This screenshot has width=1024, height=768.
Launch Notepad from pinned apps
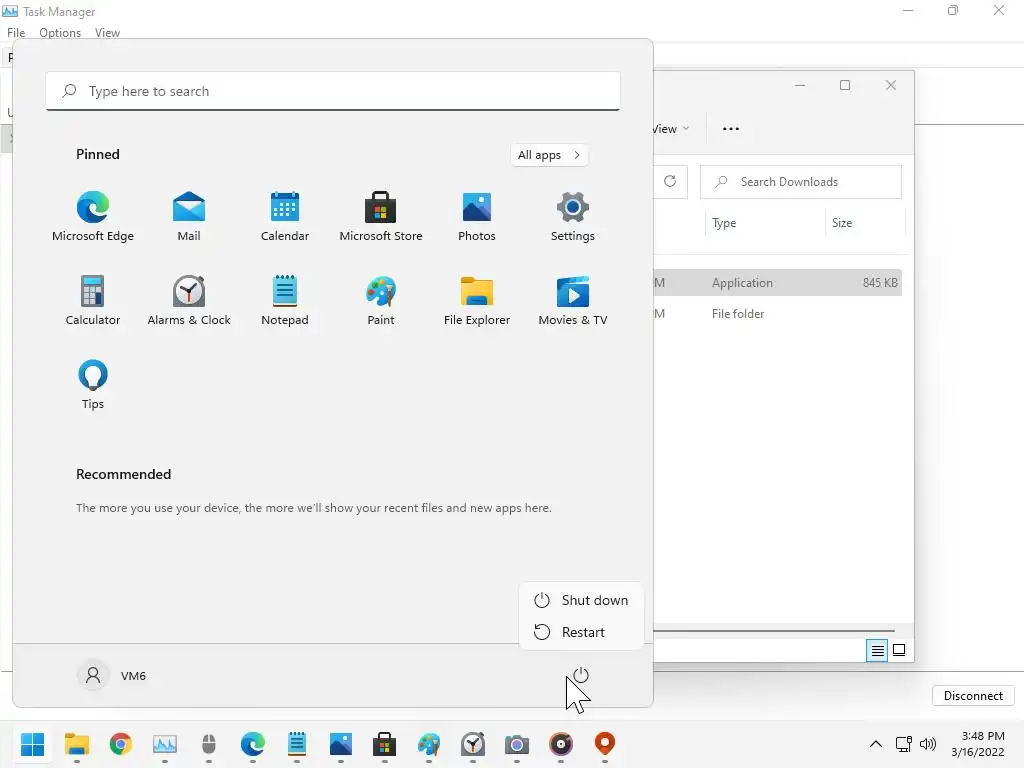pyautogui.click(x=285, y=301)
